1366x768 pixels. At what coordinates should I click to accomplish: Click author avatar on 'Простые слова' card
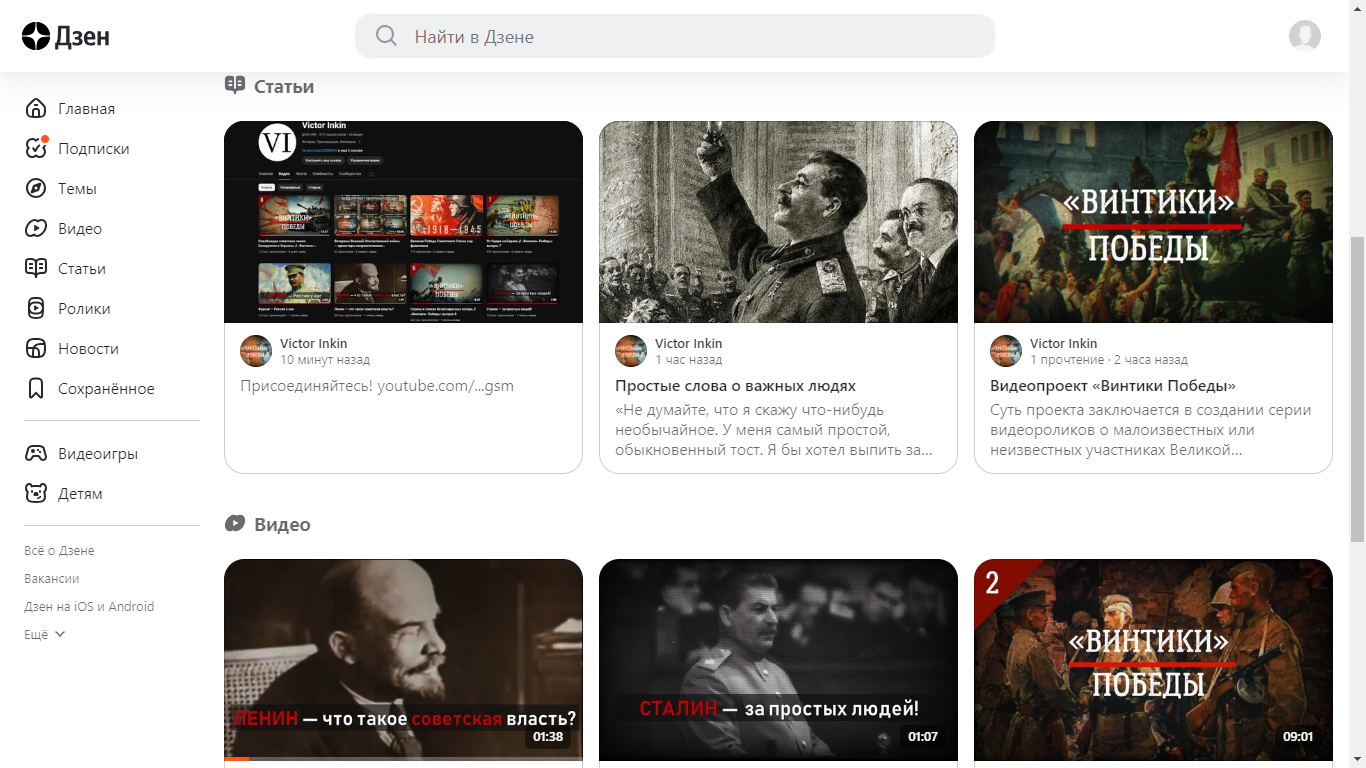(x=631, y=351)
